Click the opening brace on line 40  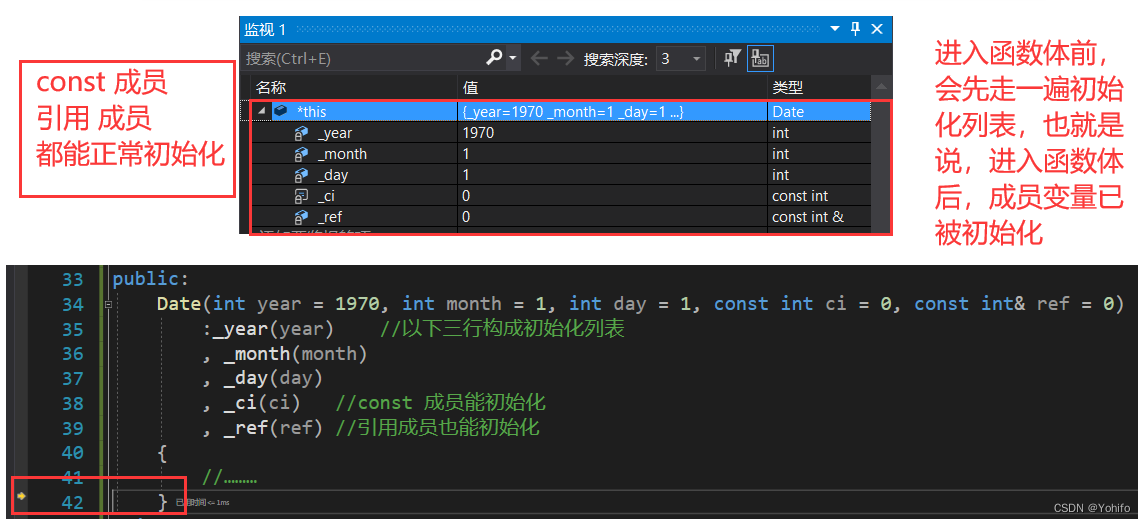click(162, 453)
